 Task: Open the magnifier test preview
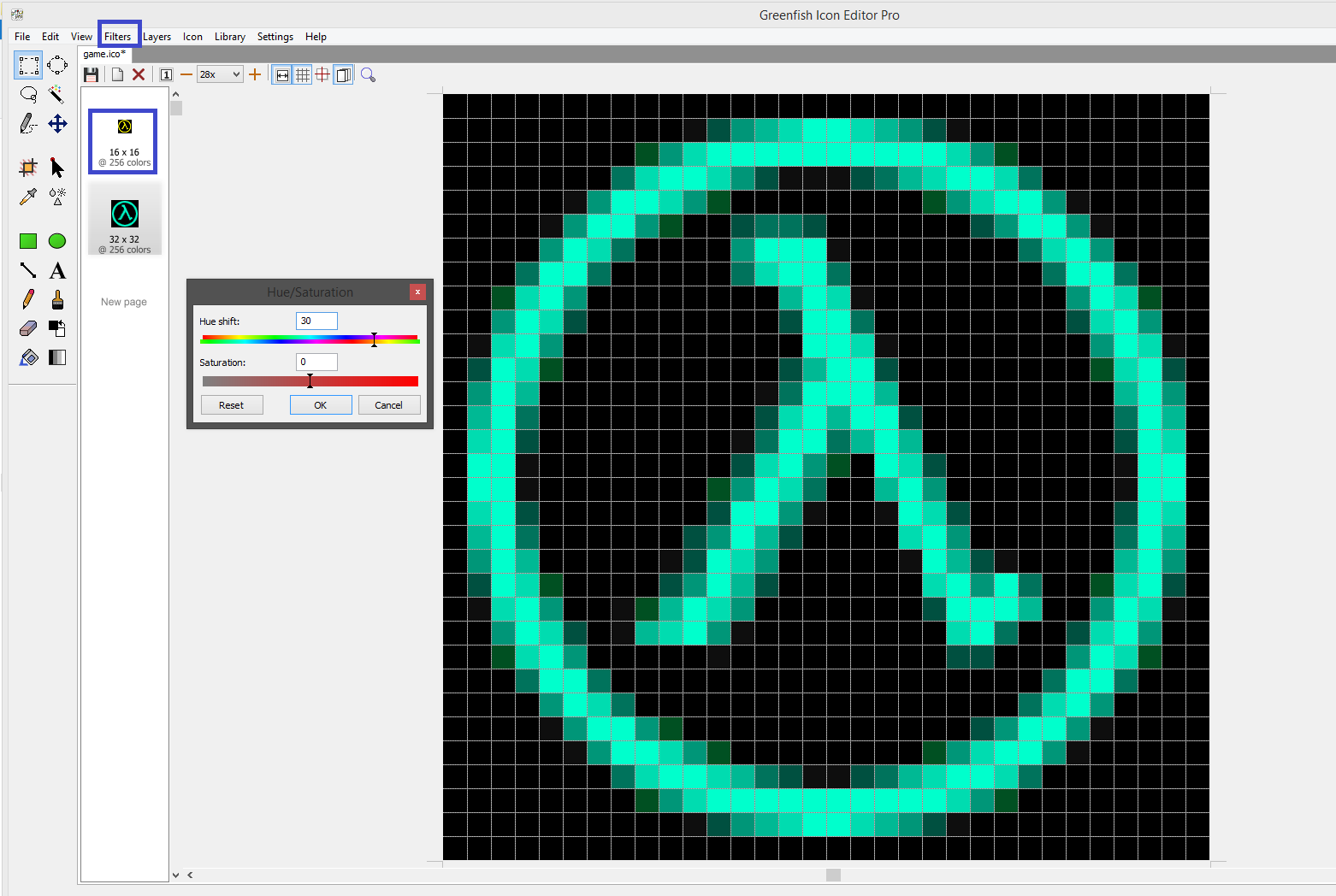(x=369, y=75)
